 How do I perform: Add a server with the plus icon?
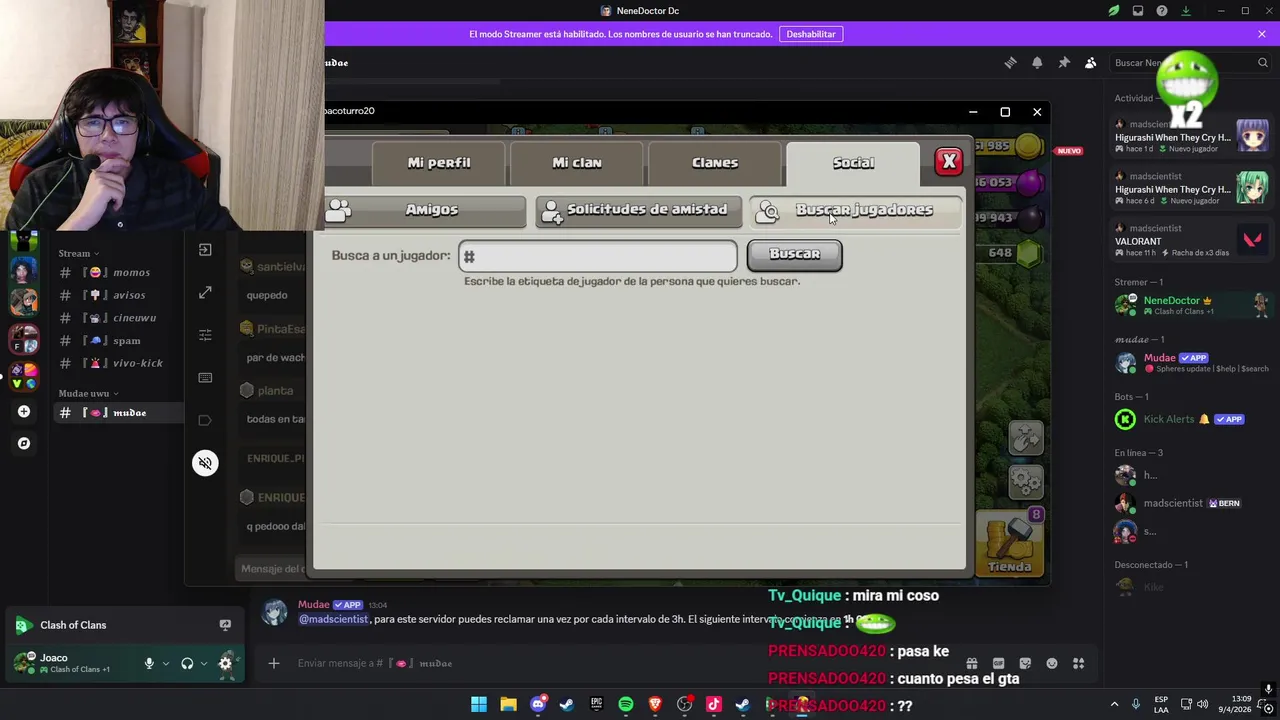pos(24,412)
